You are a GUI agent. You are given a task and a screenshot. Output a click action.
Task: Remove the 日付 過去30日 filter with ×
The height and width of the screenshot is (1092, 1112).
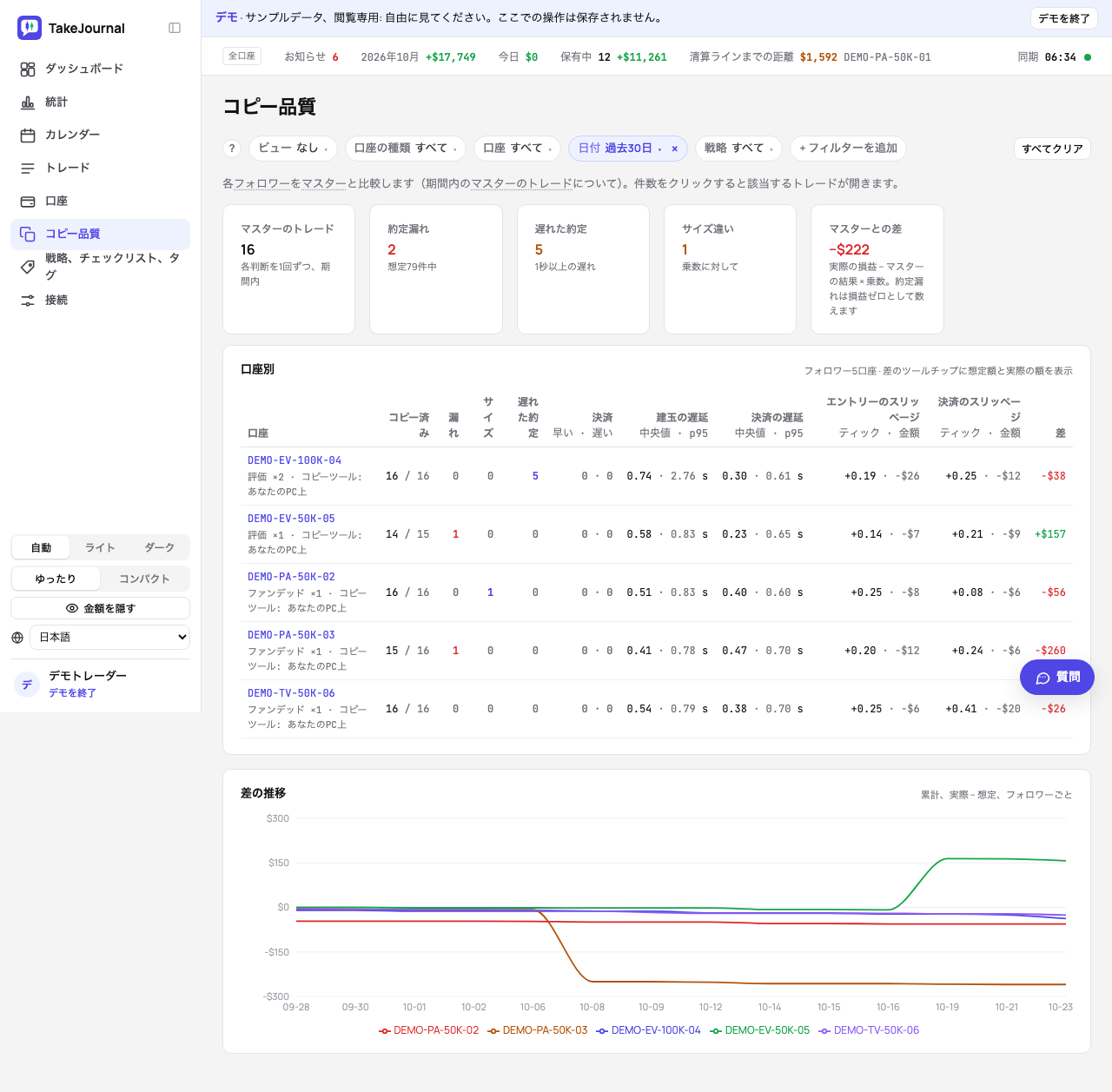674,149
